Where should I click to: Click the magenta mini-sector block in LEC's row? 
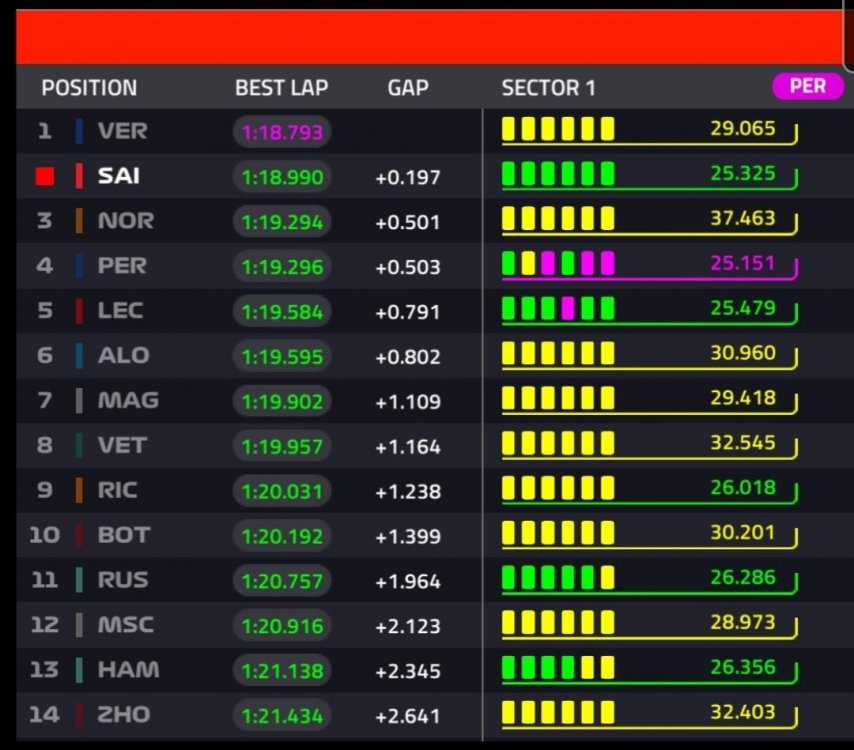pos(568,308)
